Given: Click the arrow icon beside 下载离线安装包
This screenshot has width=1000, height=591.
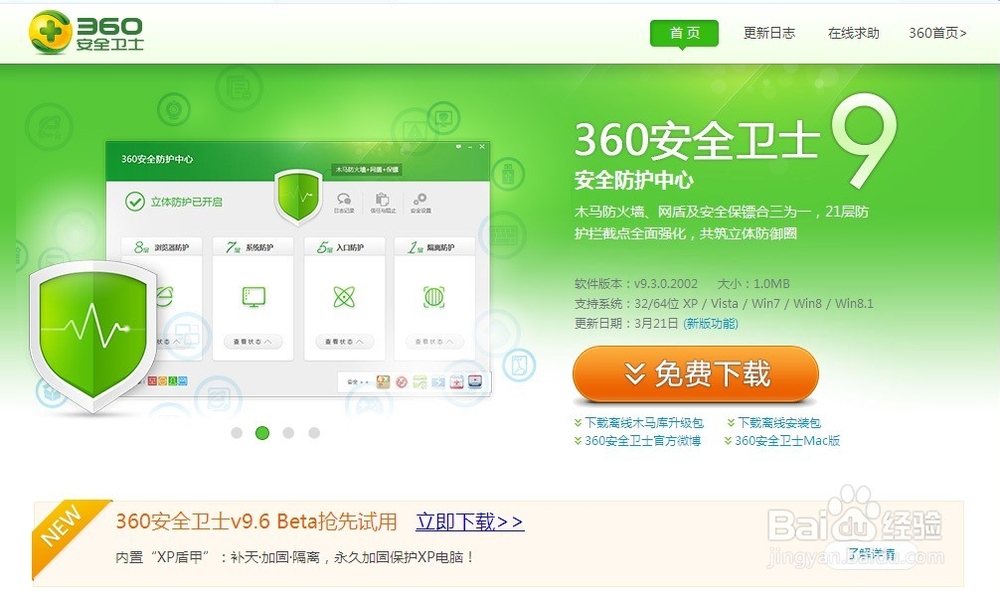Looking at the screenshot, I should click(x=731, y=423).
